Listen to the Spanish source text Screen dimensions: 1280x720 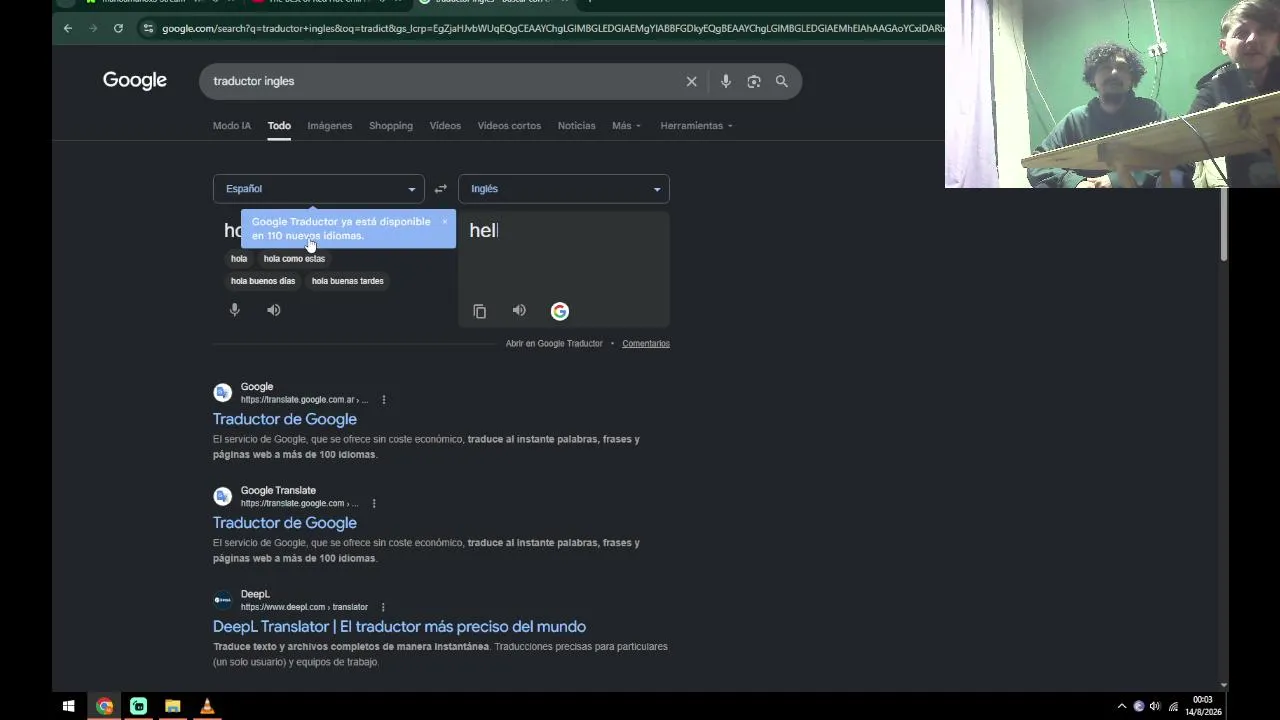pyautogui.click(x=274, y=310)
